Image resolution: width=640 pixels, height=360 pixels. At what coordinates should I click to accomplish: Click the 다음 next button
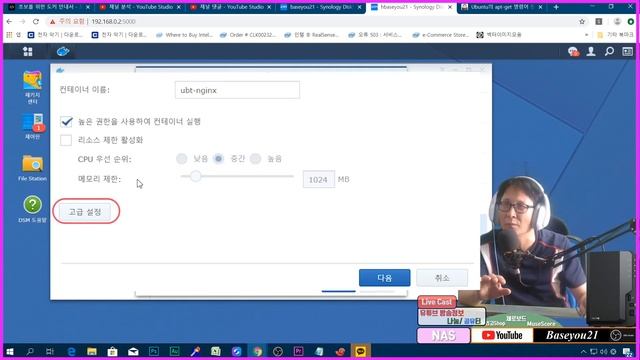[384, 278]
